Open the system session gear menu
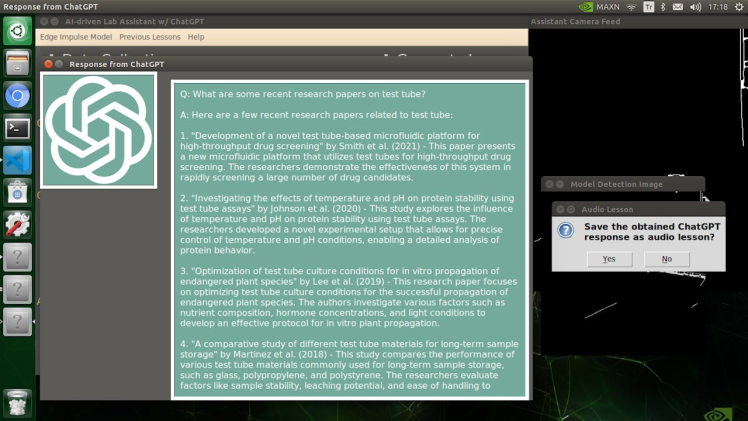This screenshot has height=421, width=748. (x=739, y=7)
